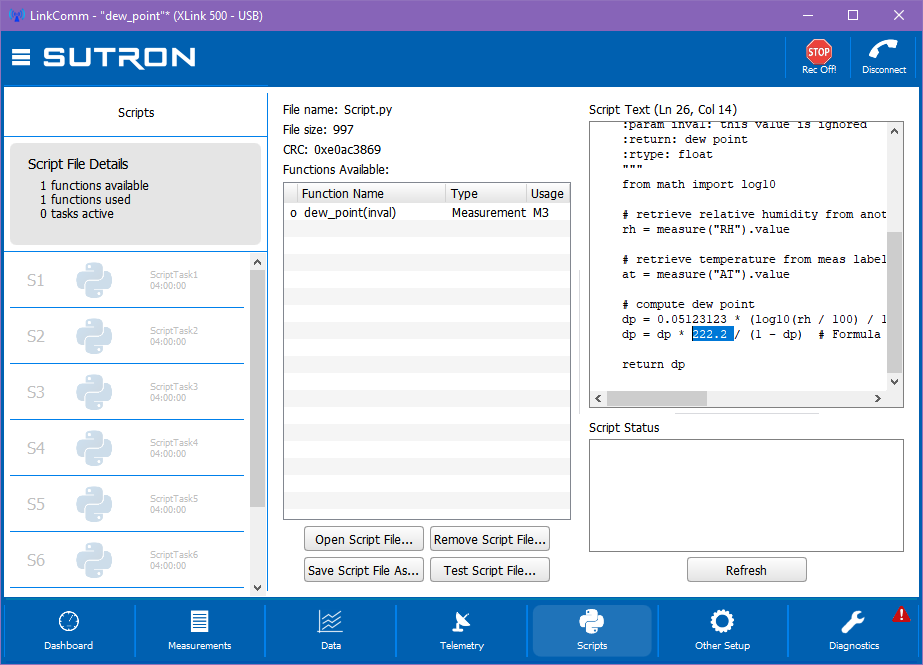Click the Rec Off stop icon
923x665 pixels.
[x=818, y=52]
